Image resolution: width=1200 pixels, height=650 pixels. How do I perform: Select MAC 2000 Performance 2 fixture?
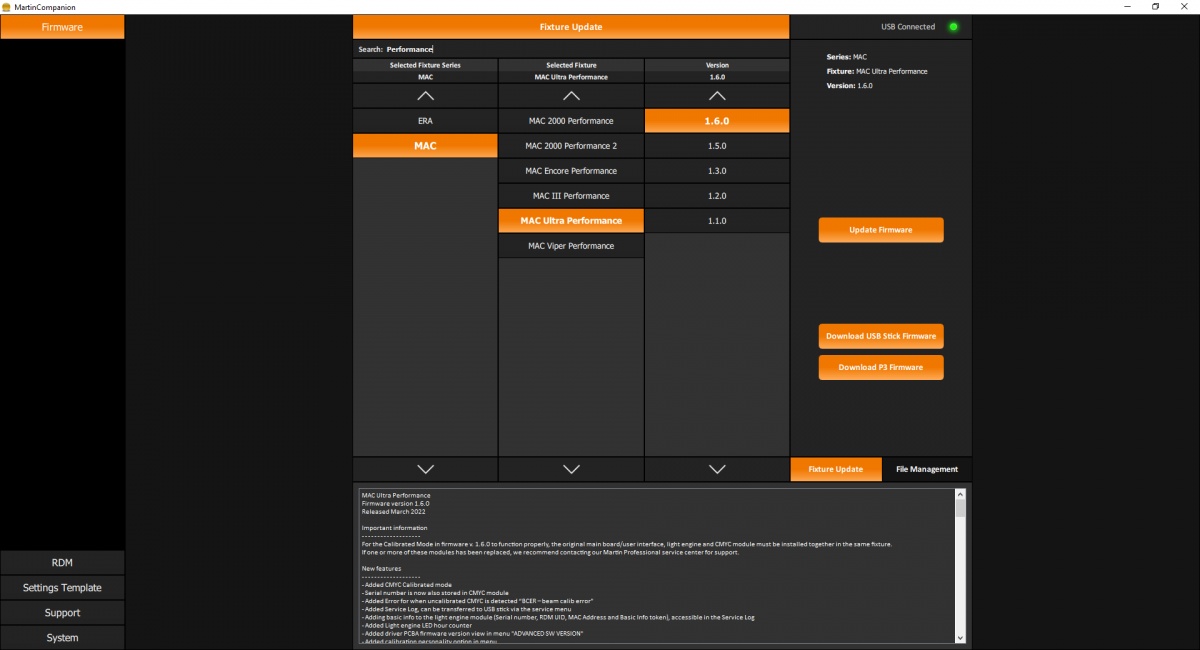pos(571,146)
